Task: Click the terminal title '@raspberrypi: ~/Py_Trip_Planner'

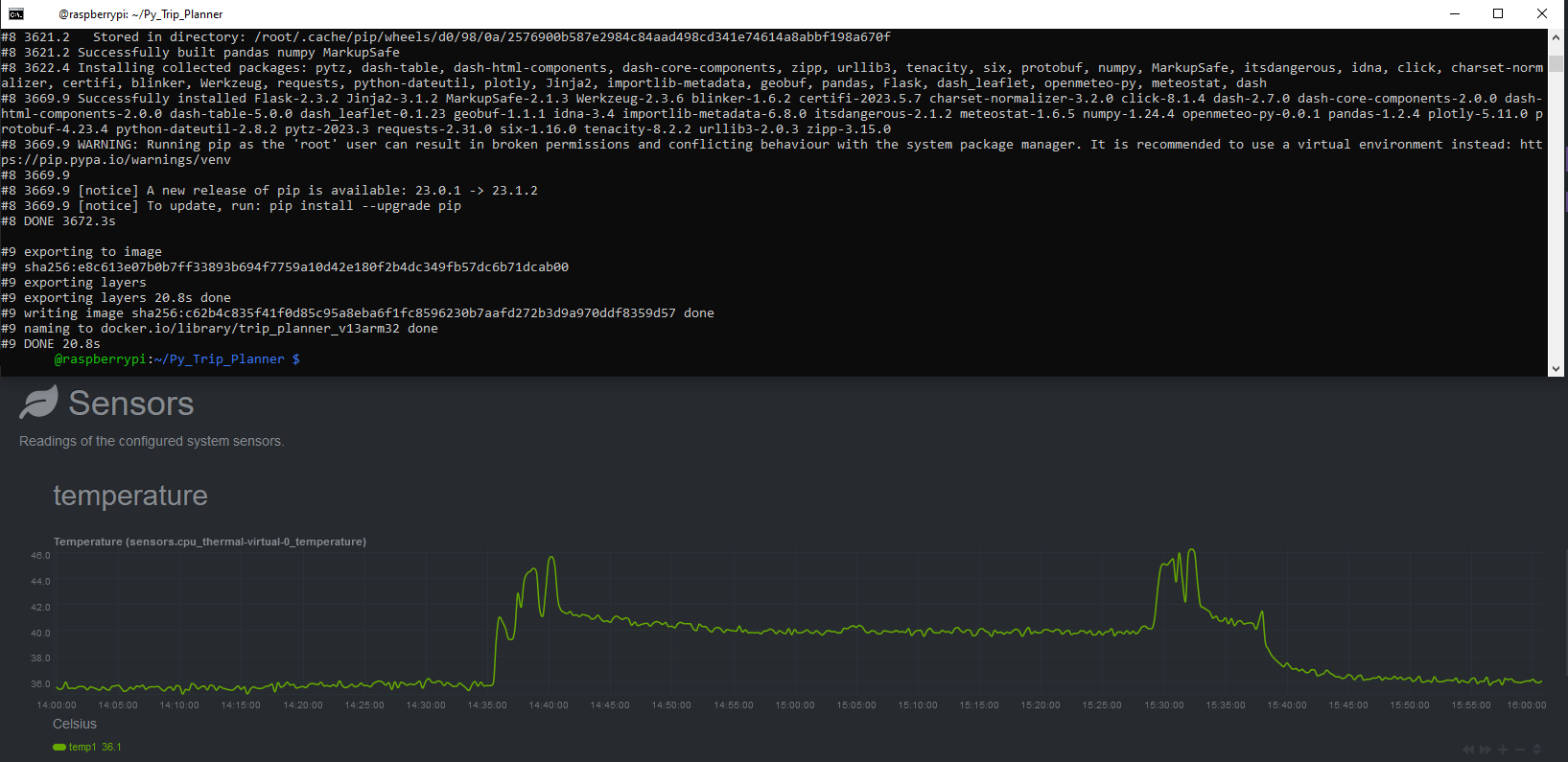Action: coord(141,14)
